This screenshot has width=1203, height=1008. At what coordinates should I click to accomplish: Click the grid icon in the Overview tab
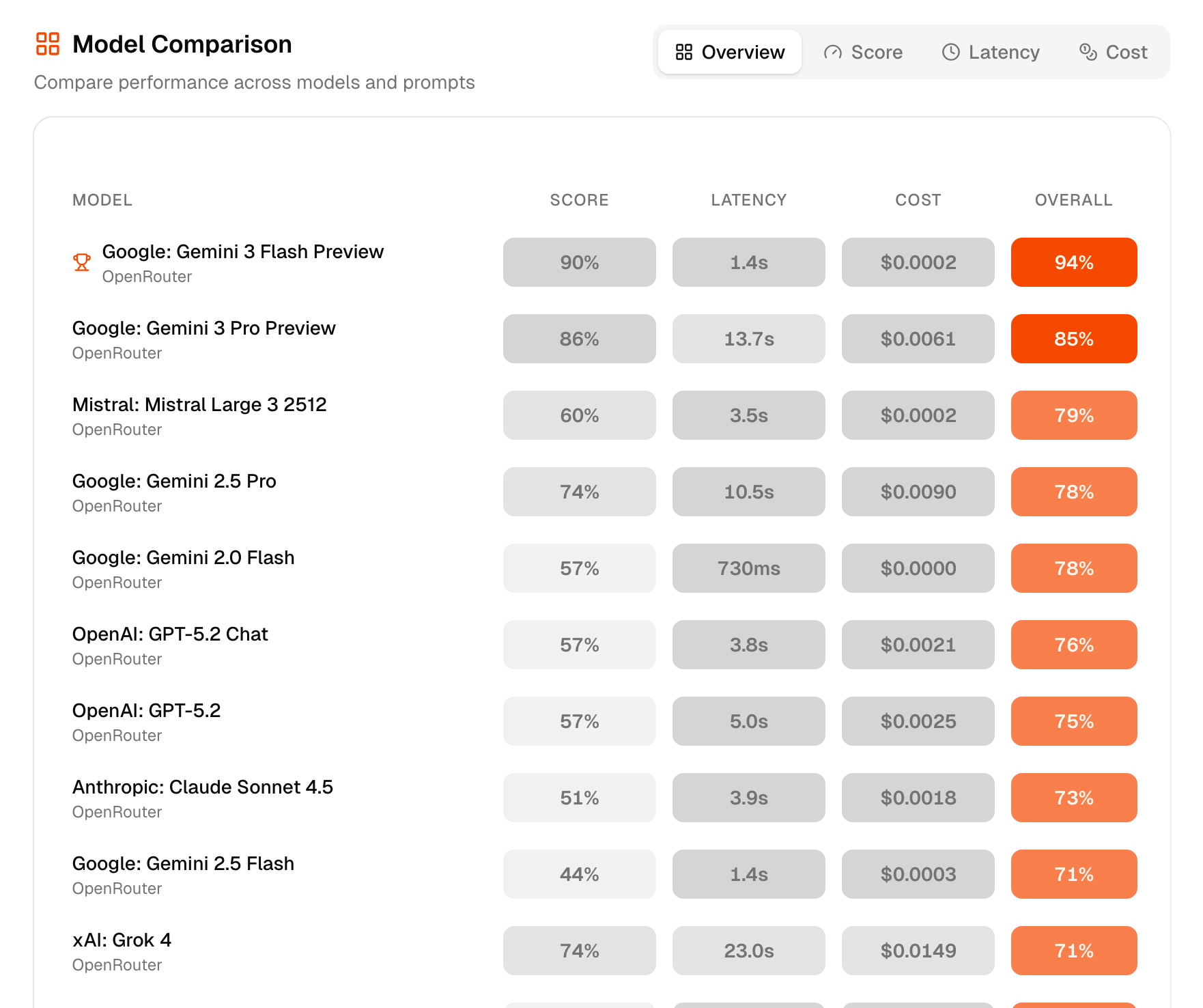click(683, 52)
